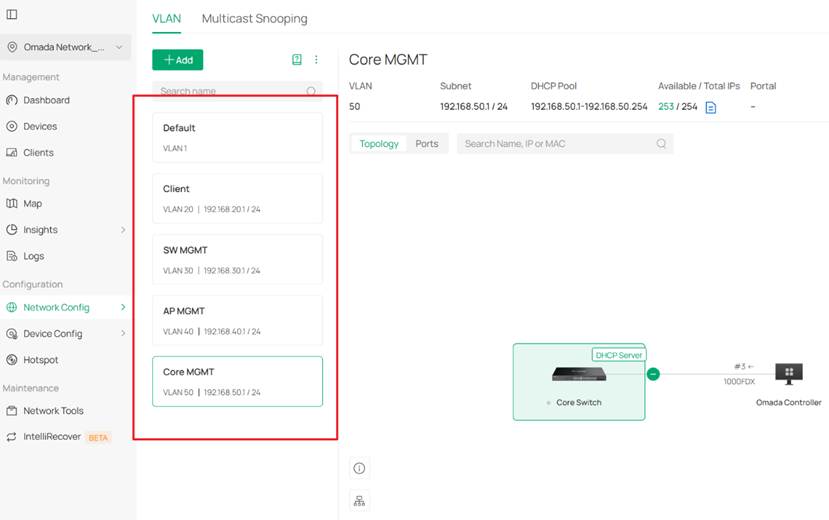Image resolution: width=829 pixels, height=520 pixels.
Task: Click the DHCP Server badge
Action: [x=619, y=355]
